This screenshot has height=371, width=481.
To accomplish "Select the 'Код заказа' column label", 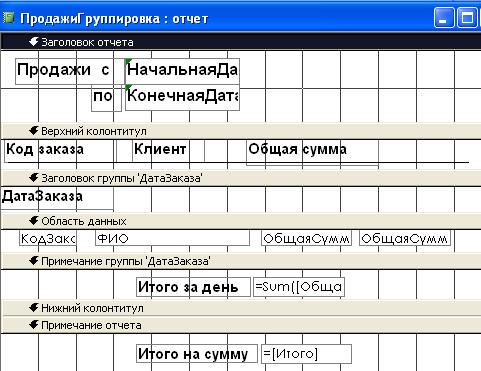I will click(x=59, y=150).
